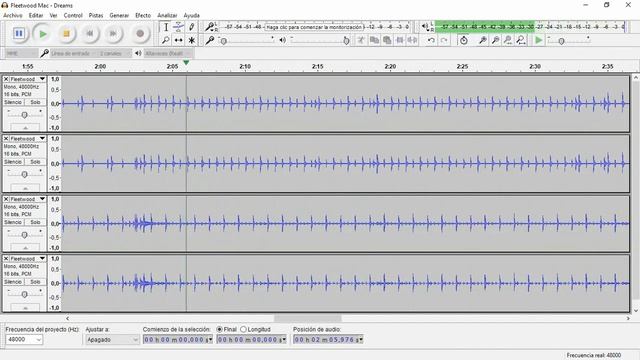640x360 pixels.
Task: Solo the first Fleetwood track
Action: [35, 102]
